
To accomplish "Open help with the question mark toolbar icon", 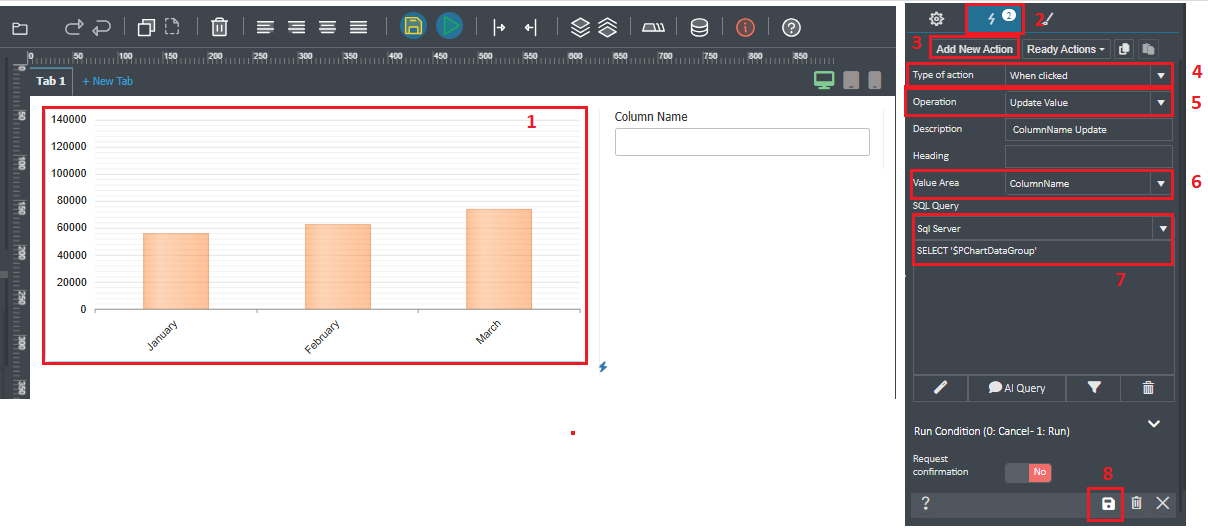I will point(791,28).
